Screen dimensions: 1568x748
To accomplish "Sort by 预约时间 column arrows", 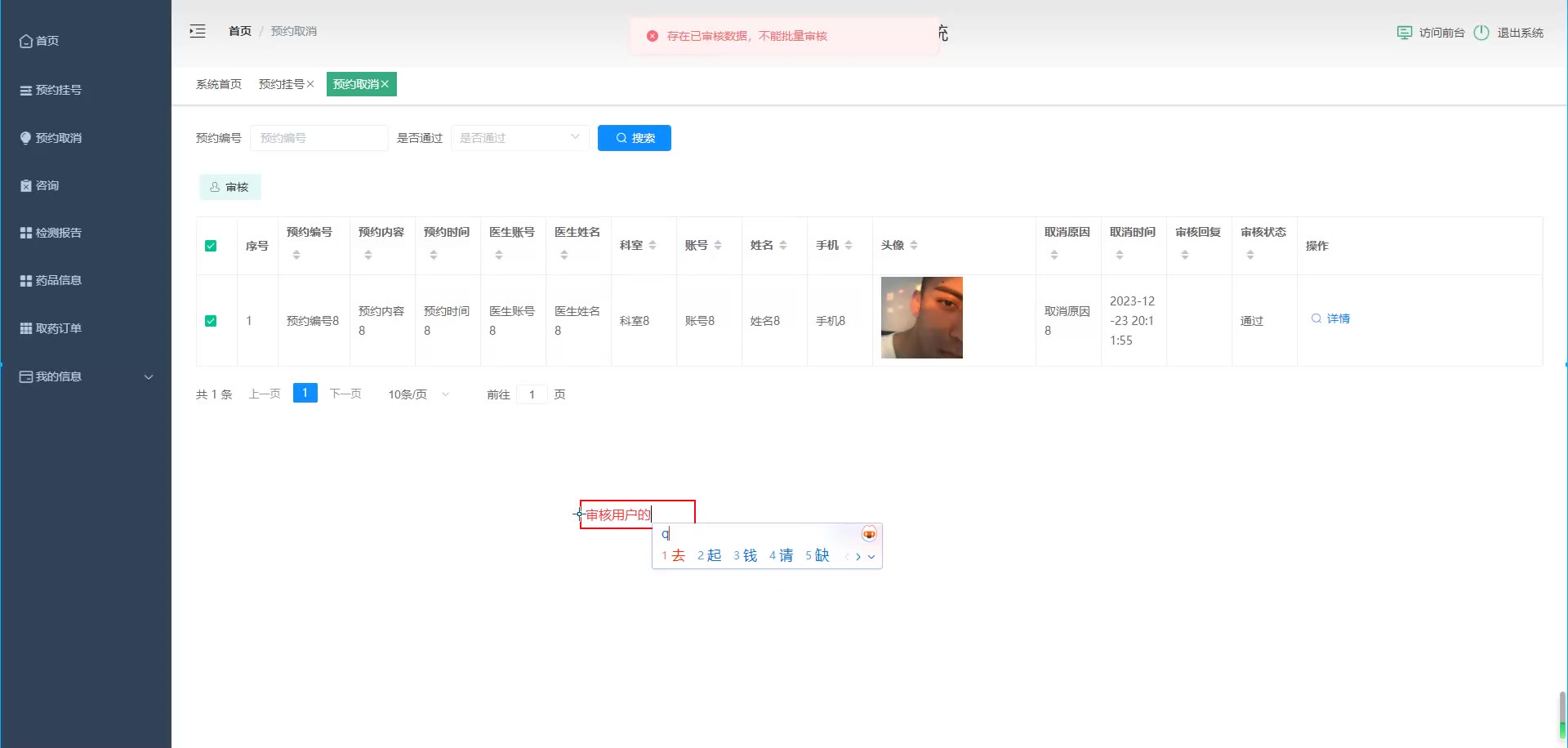I will point(434,255).
